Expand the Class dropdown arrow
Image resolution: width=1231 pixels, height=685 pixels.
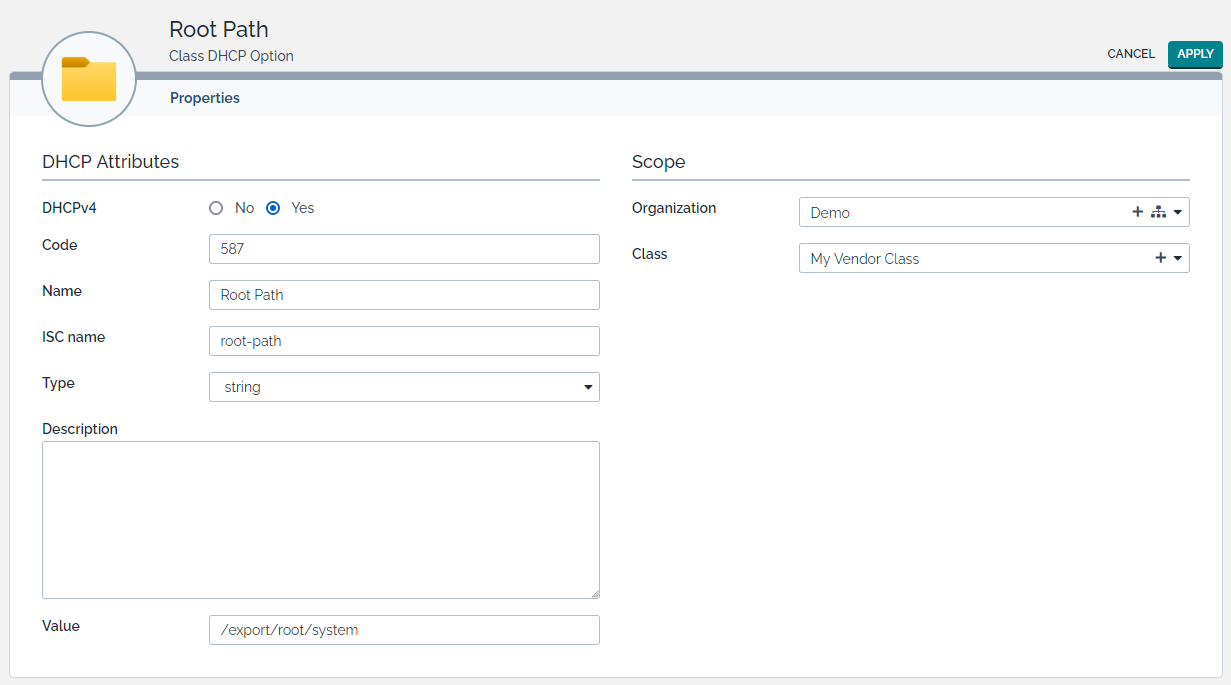click(1178, 259)
